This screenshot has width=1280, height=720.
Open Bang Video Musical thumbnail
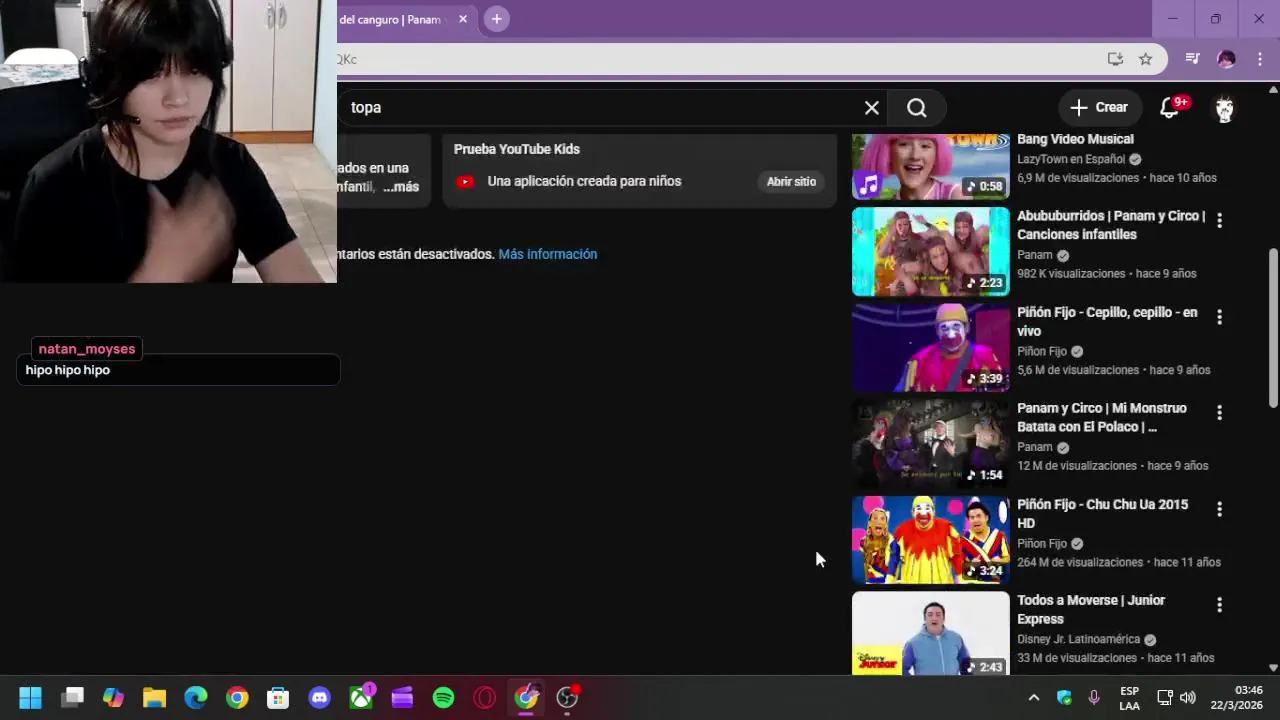click(931, 167)
